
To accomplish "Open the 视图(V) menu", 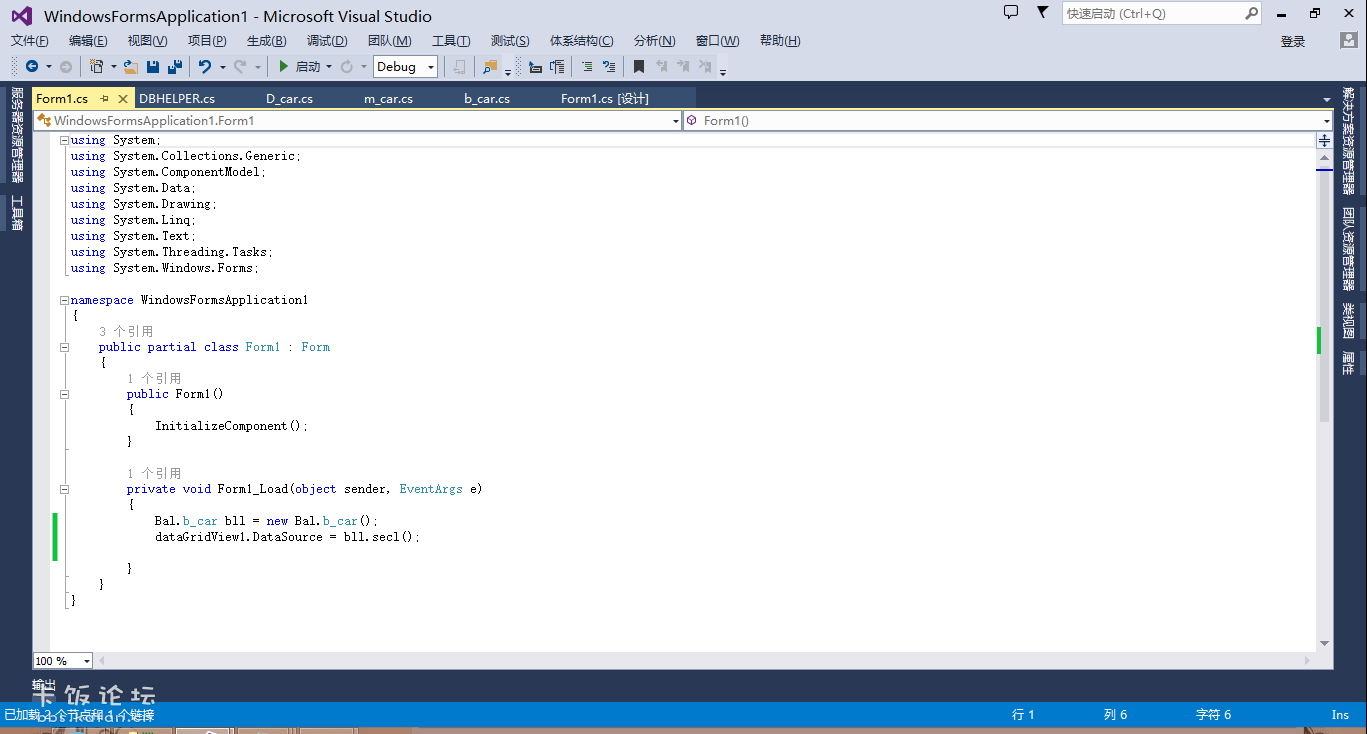I will [147, 41].
